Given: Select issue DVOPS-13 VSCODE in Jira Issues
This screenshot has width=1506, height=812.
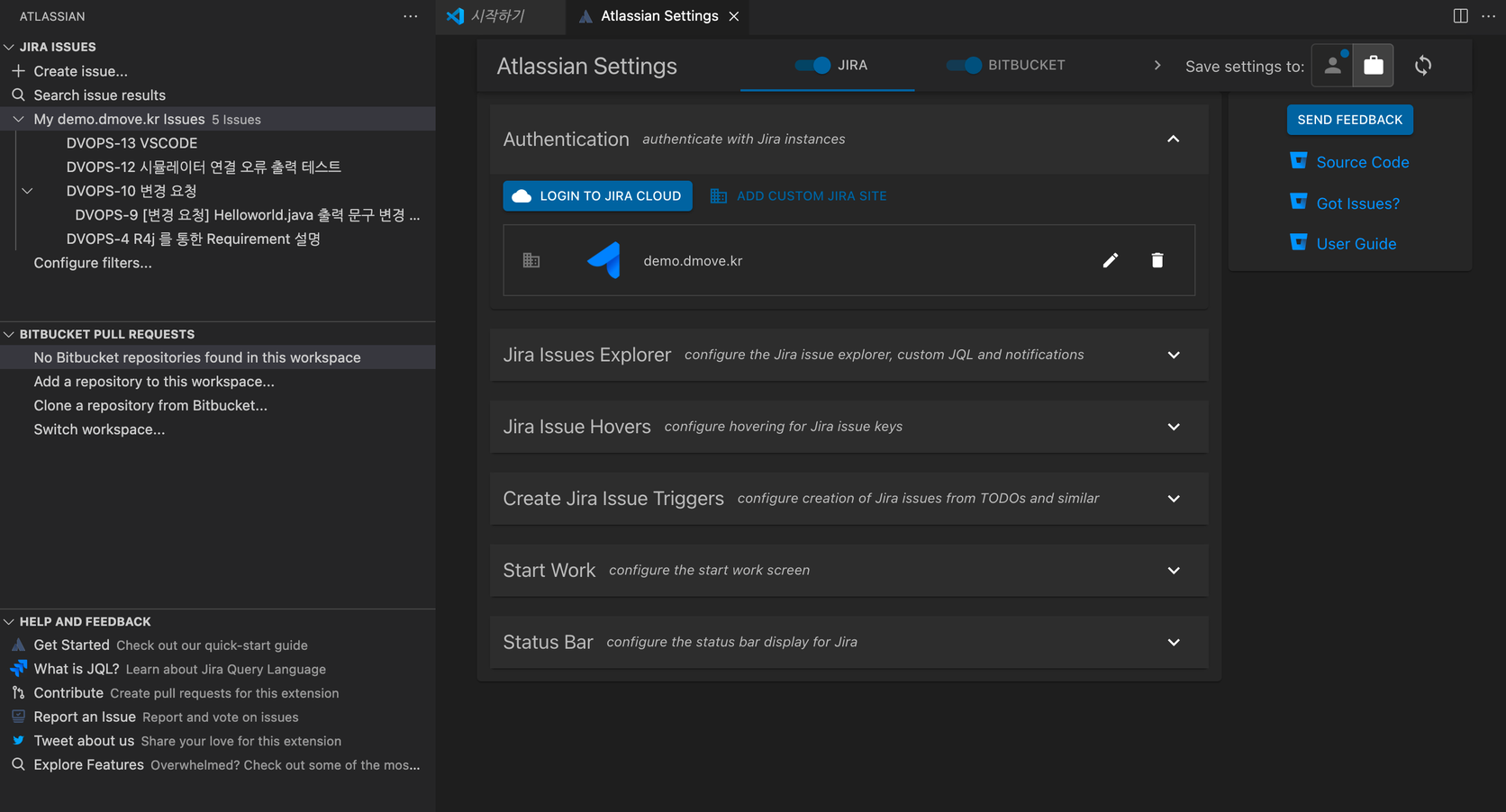Looking at the screenshot, I should click(x=132, y=142).
